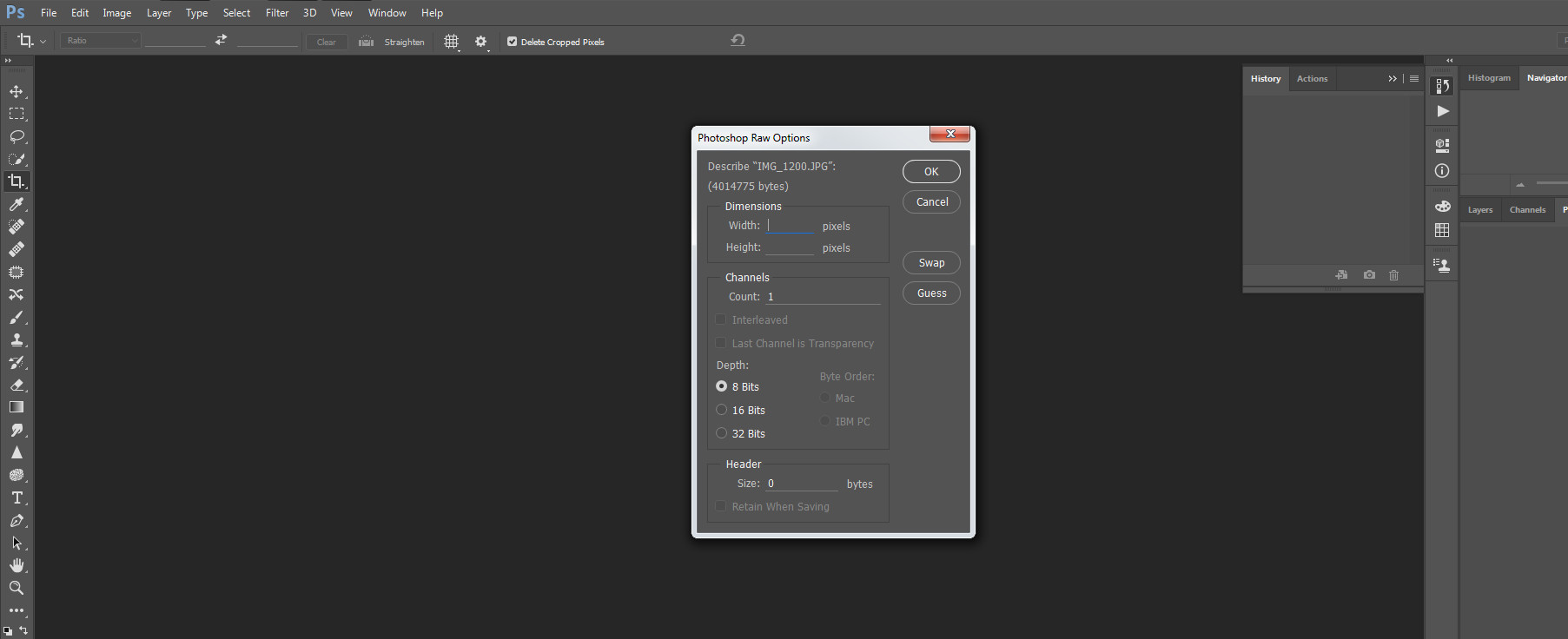
Task: Open the History panel flyout menu
Action: [x=1414, y=78]
